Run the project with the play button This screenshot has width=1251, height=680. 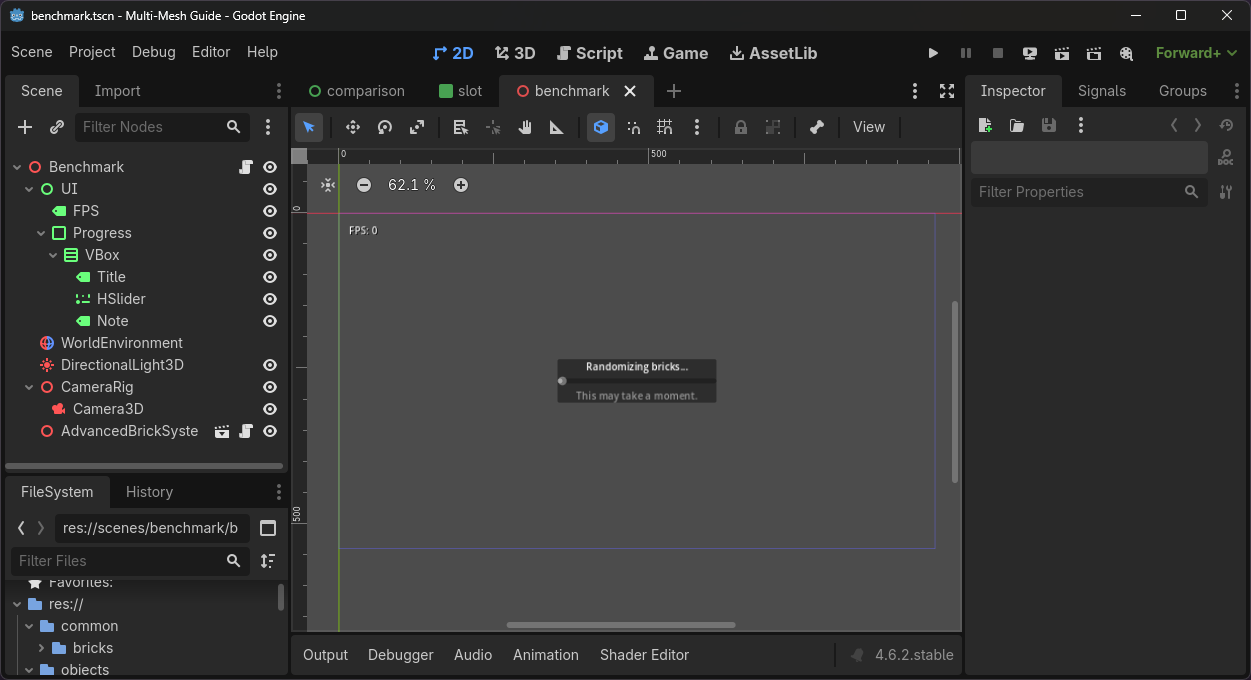(933, 53)
